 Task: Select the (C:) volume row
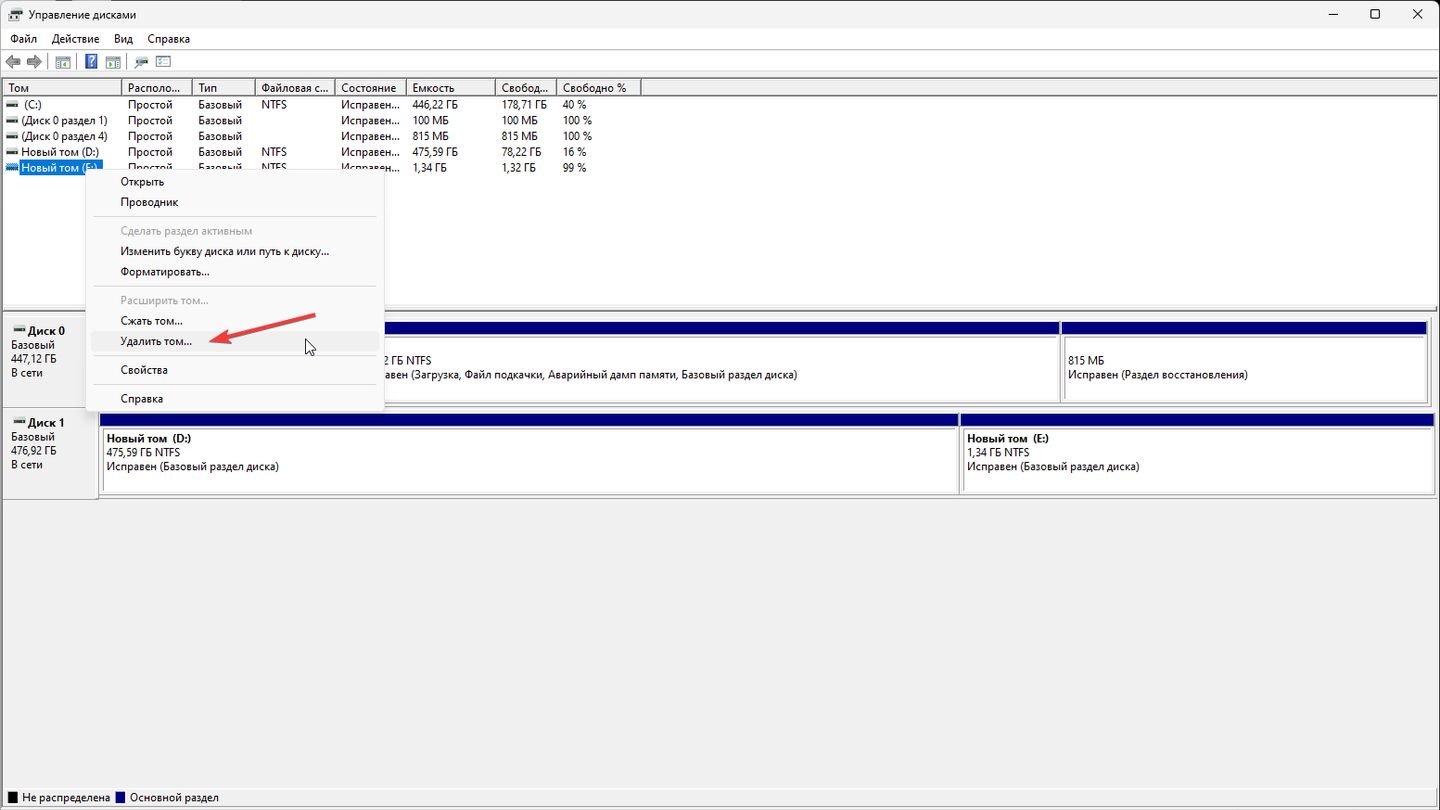[x=33, y=104]
